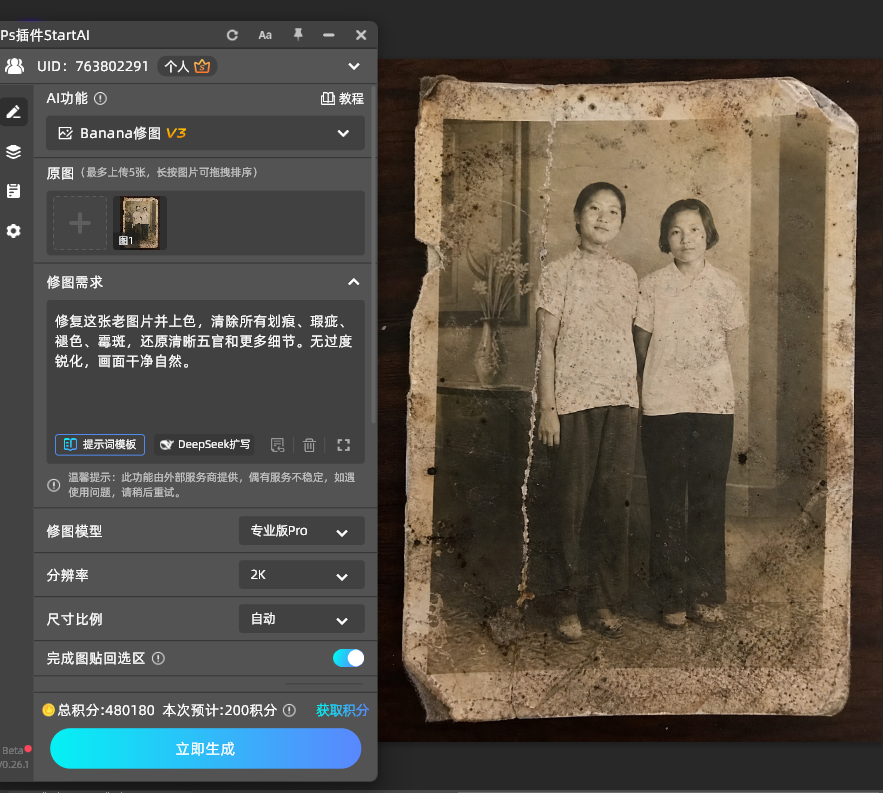This screenshot has height=793, width=883.
Task: Click the UID: 763802291 text
Action: pyautogui.click(x=92, y=66)
